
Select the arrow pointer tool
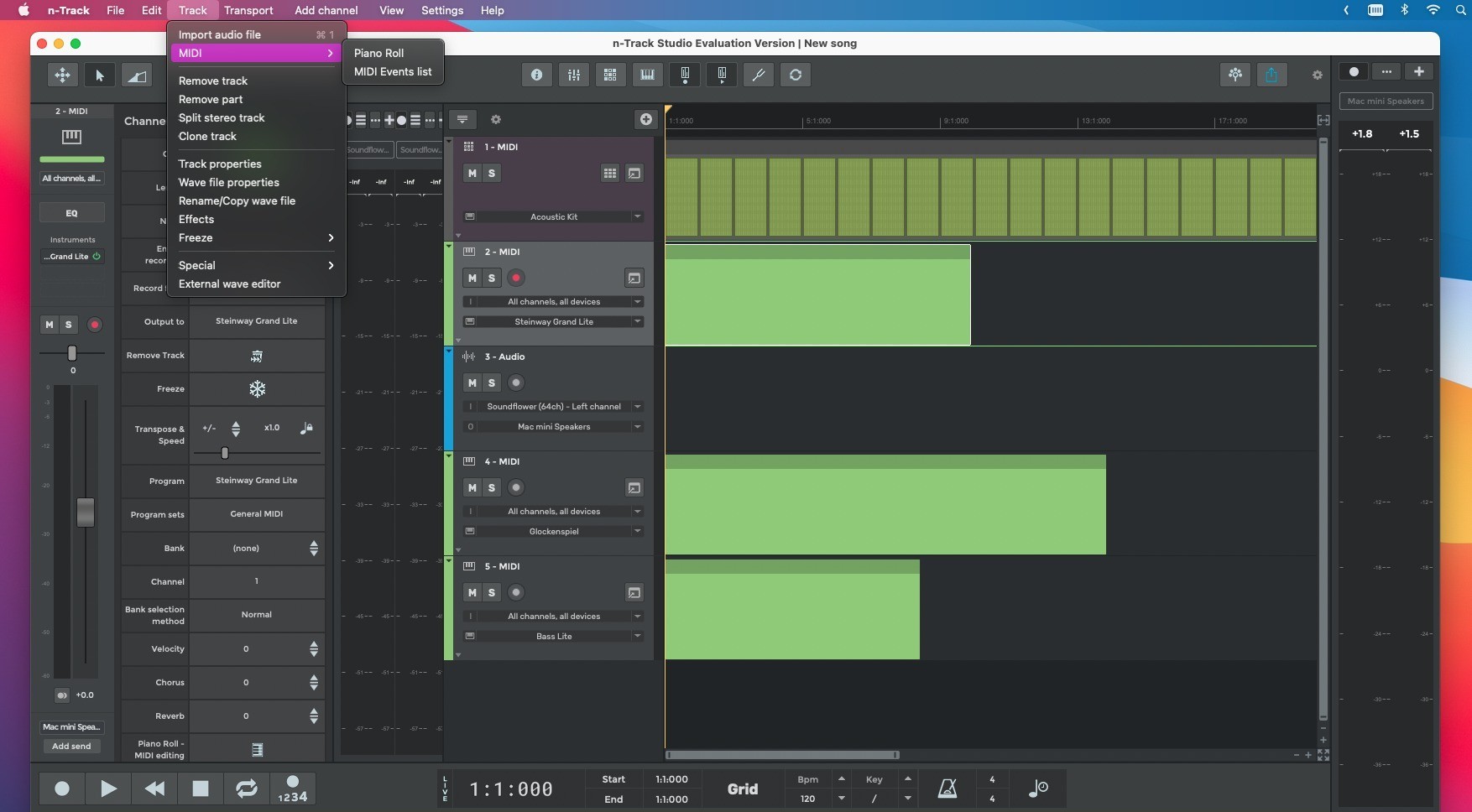tap(100, 75)
